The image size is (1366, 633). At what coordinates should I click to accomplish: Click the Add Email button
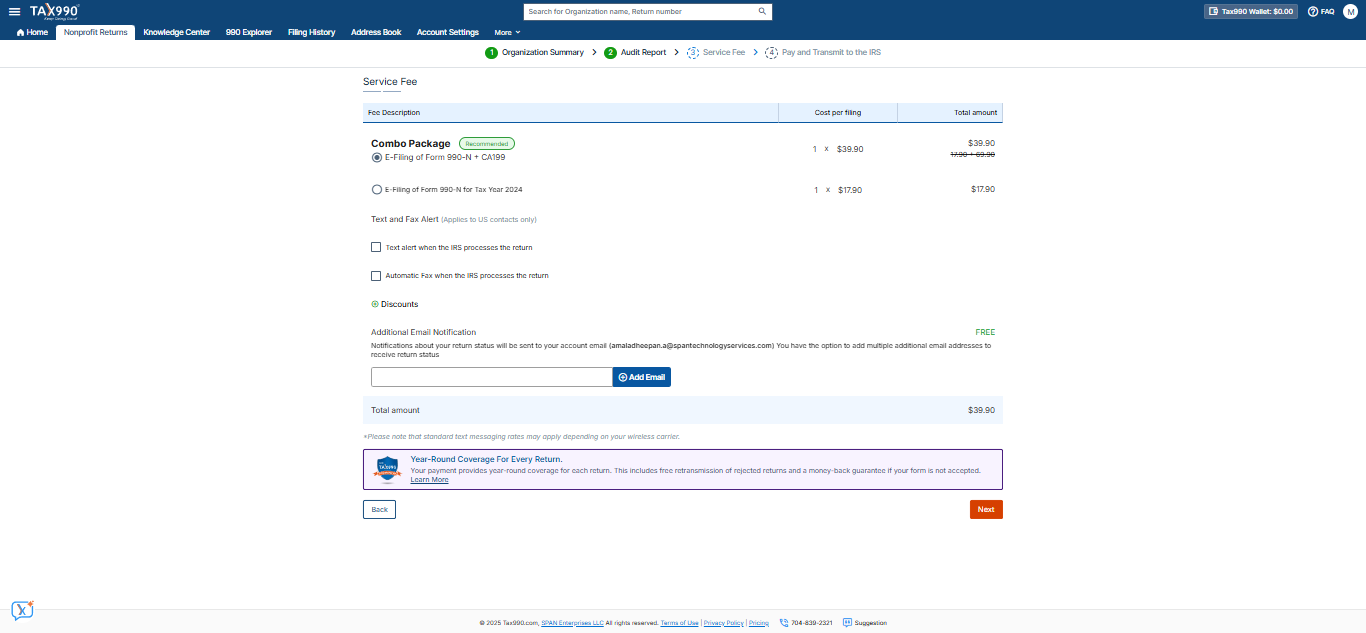coord(641,377)
